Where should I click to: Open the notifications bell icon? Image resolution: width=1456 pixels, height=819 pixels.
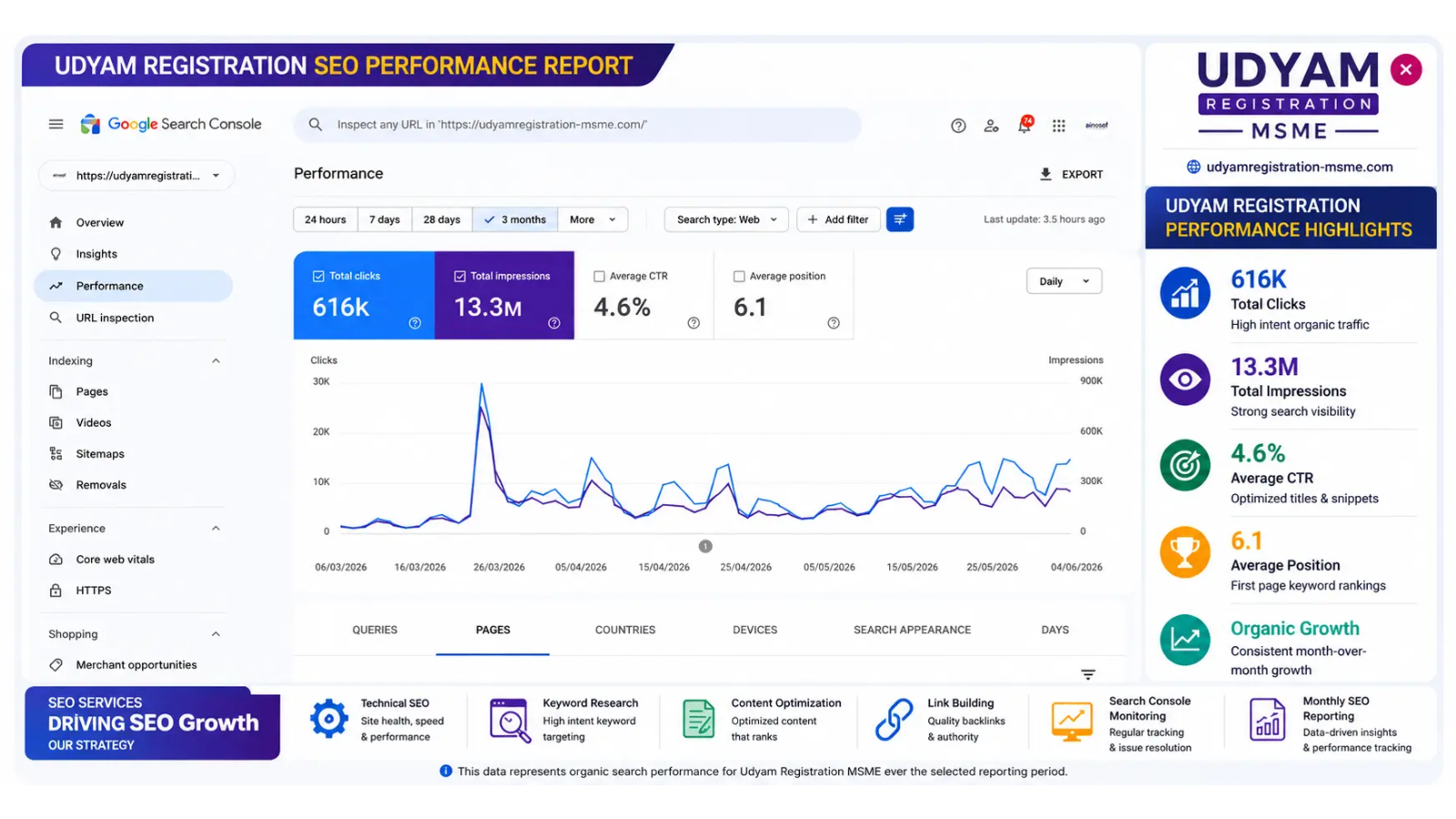coord(1025,125)
